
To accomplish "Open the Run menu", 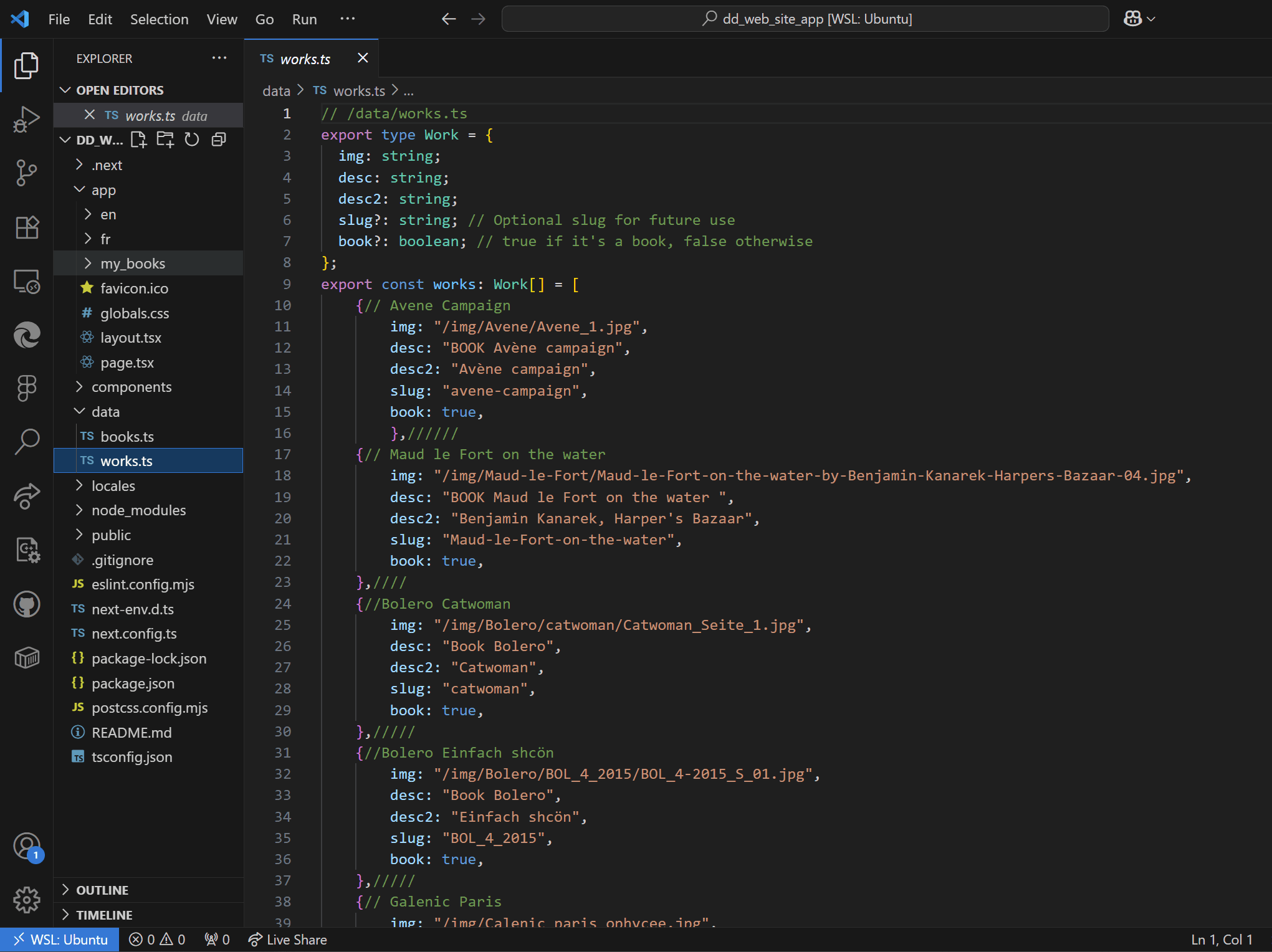I will (304, 19).
